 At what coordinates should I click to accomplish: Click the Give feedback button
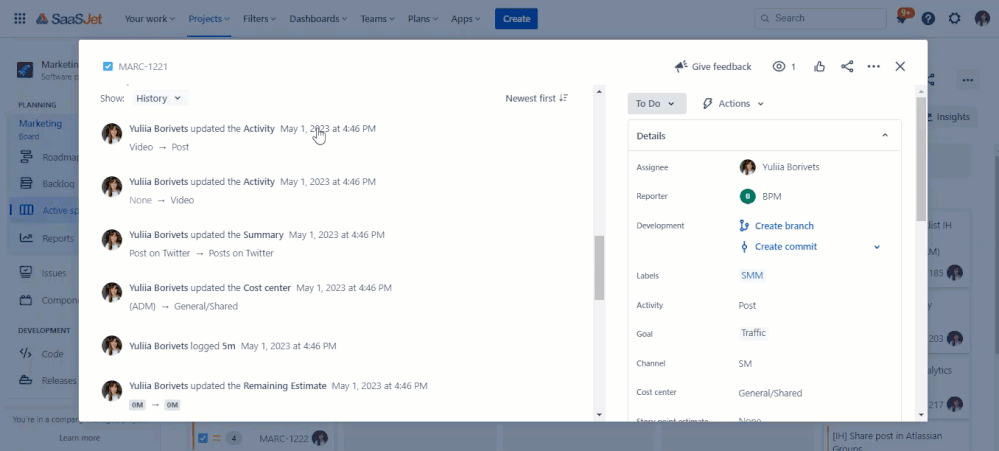pyautogui.click(x=713, y=66)
